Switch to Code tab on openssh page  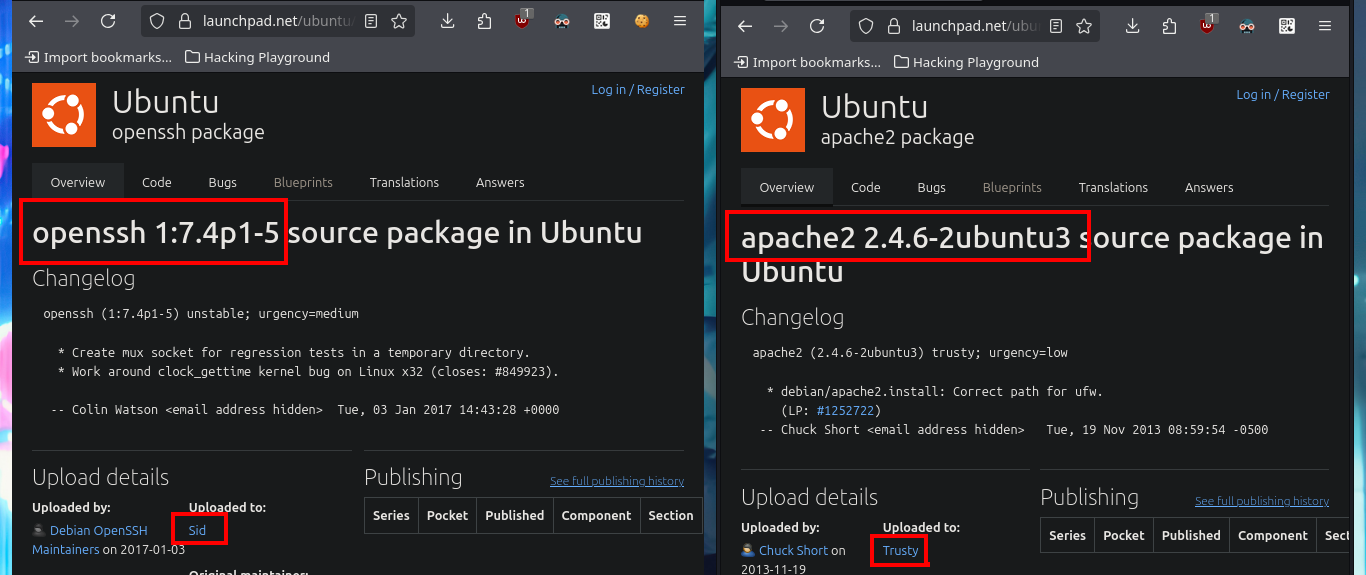[x=156, y=182]
